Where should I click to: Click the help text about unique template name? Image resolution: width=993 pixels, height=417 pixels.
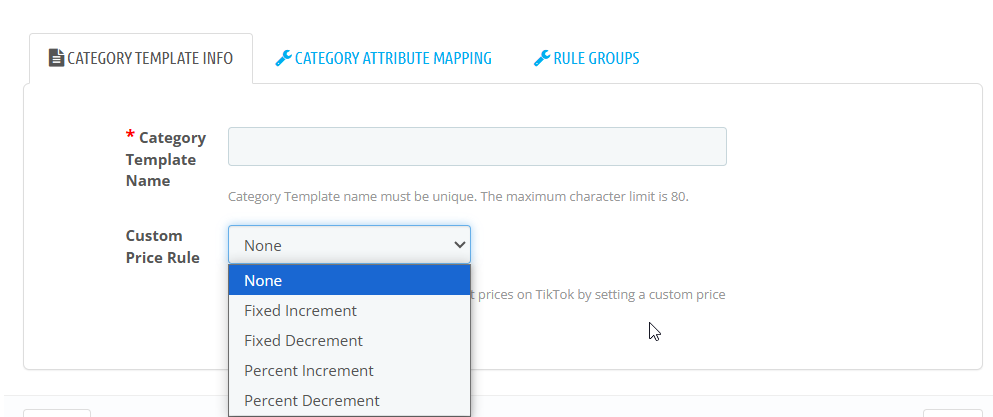(x=458, y=196)
